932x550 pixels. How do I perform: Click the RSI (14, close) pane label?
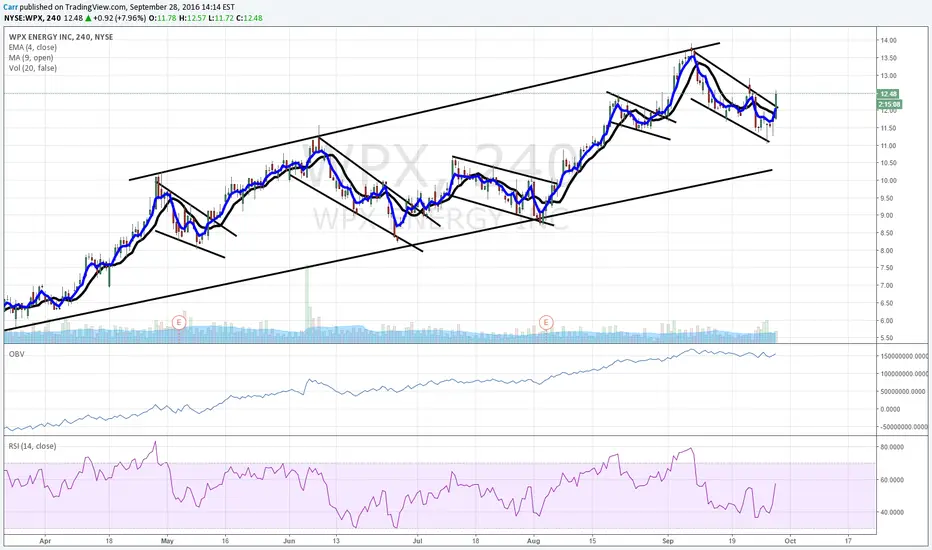point(32,446)
